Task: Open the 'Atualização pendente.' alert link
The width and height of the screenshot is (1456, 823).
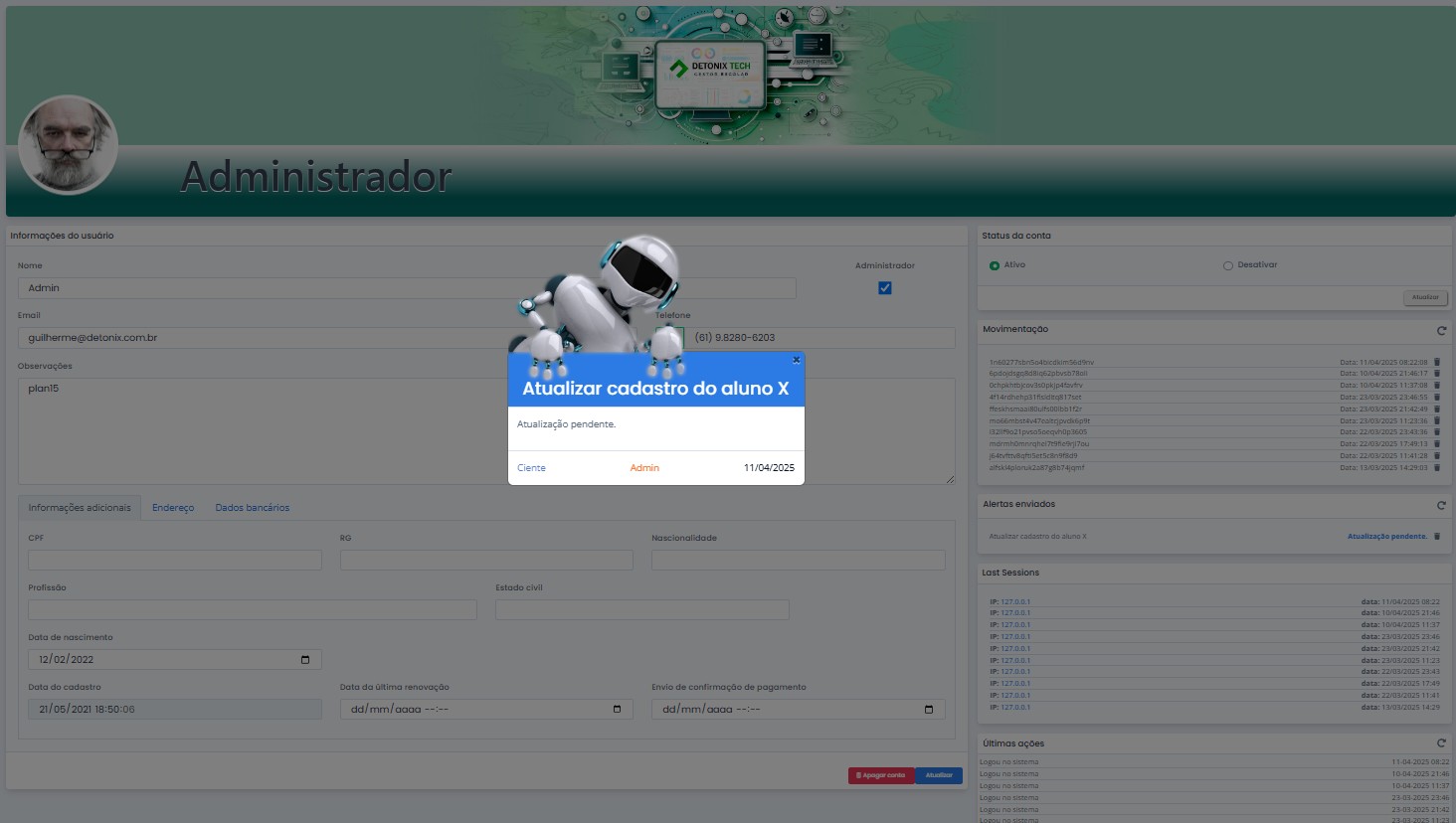Action: click(1387, 537)
